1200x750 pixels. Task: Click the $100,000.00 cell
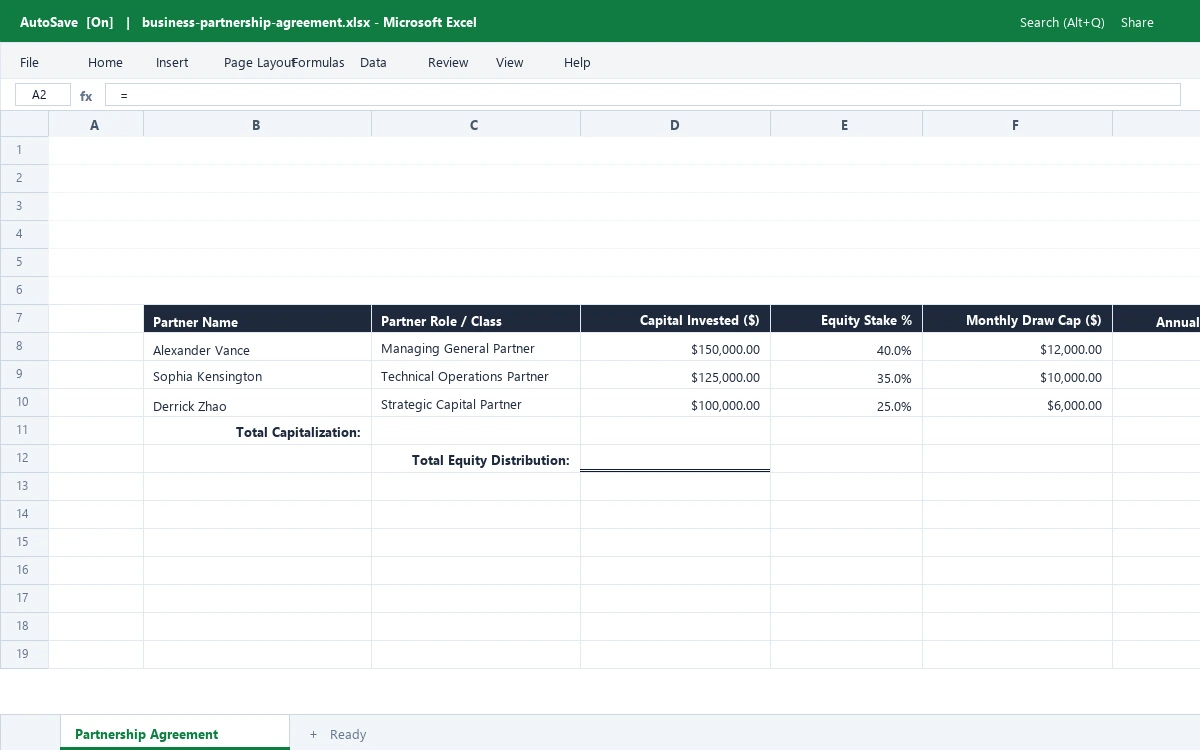tap(675, 403)
